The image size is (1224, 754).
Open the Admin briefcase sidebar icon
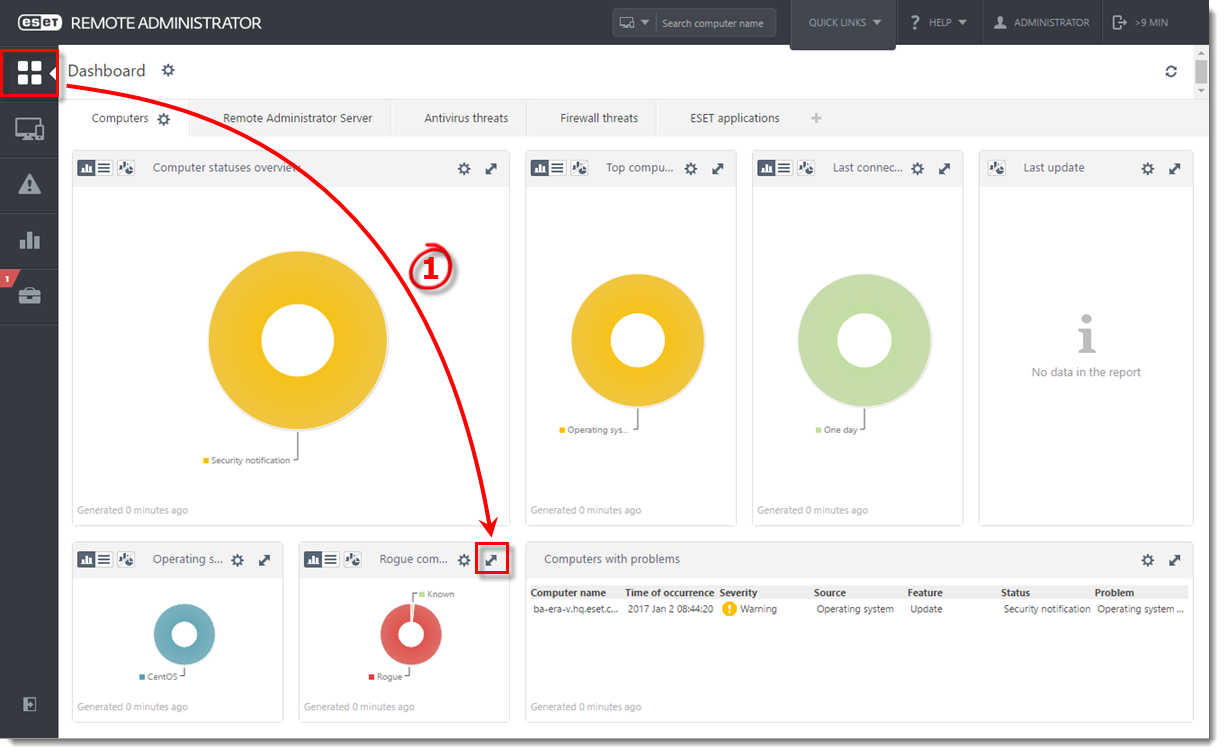point(30,296)
